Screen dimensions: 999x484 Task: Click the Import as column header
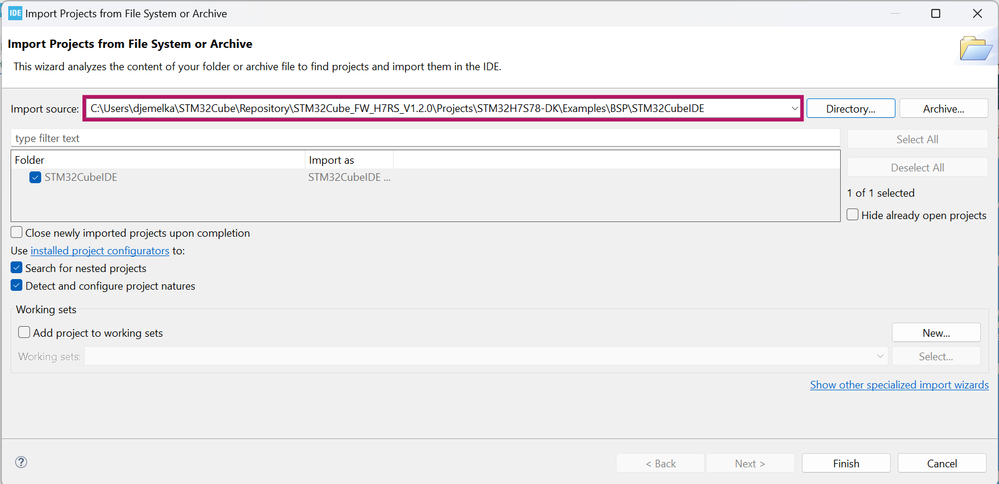click(349, 160)
